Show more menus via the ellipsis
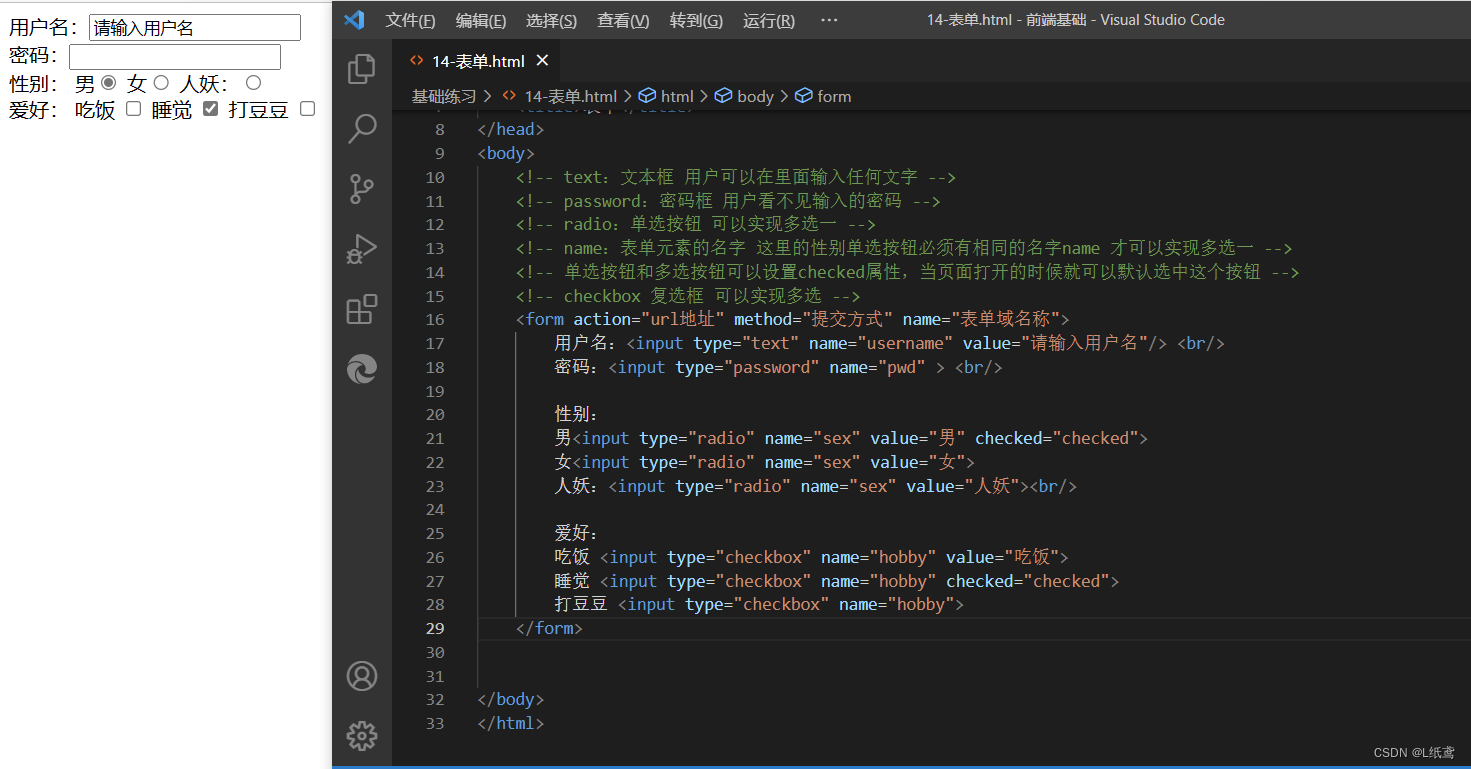 point(829,20)
